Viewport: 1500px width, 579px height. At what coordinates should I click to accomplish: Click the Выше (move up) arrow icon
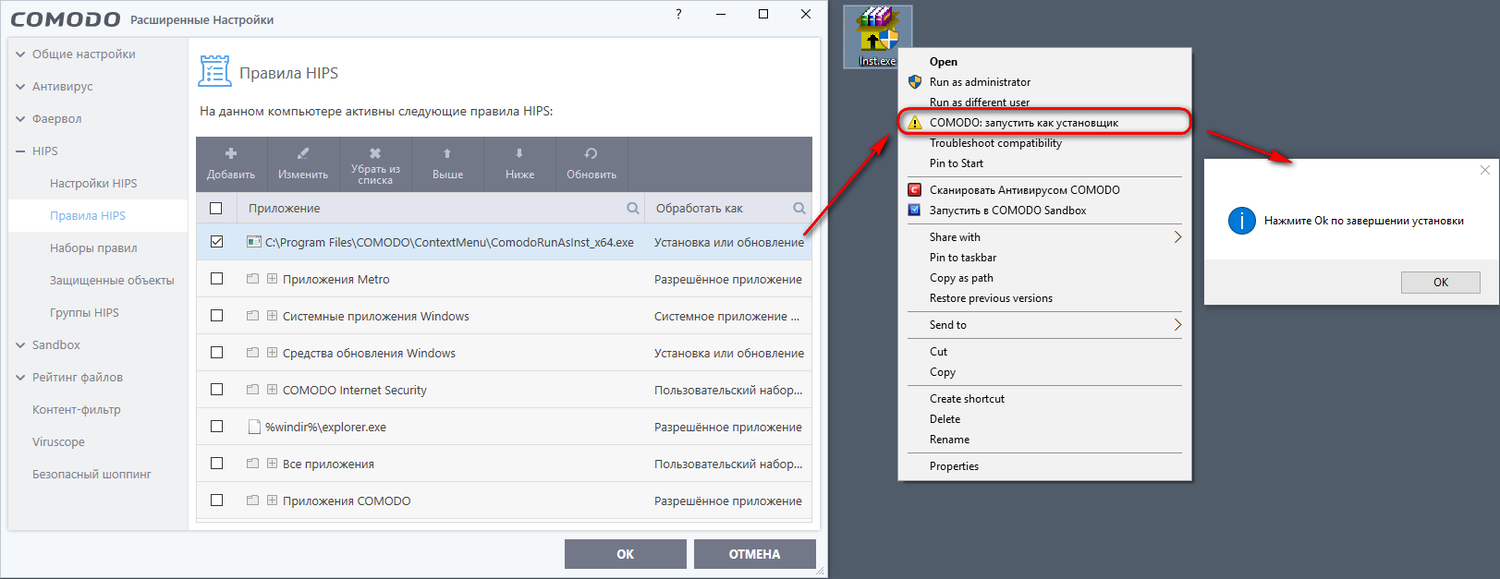447,154
